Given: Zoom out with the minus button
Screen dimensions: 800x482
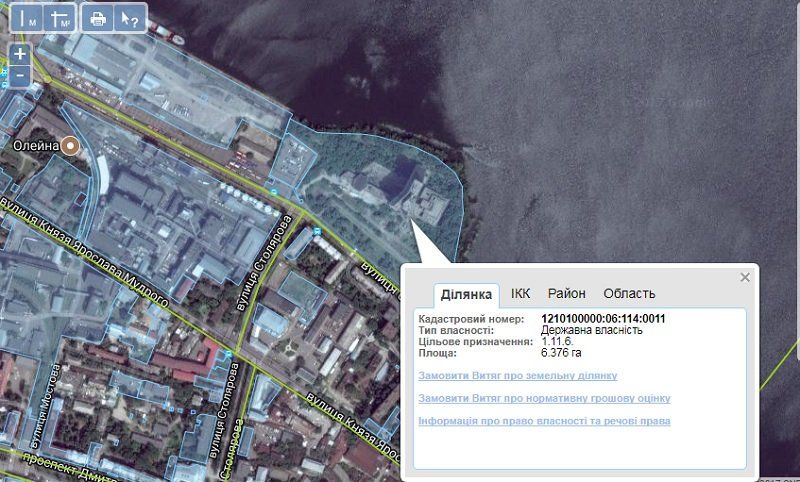Looking at the screenshot, I should [20, 75].
